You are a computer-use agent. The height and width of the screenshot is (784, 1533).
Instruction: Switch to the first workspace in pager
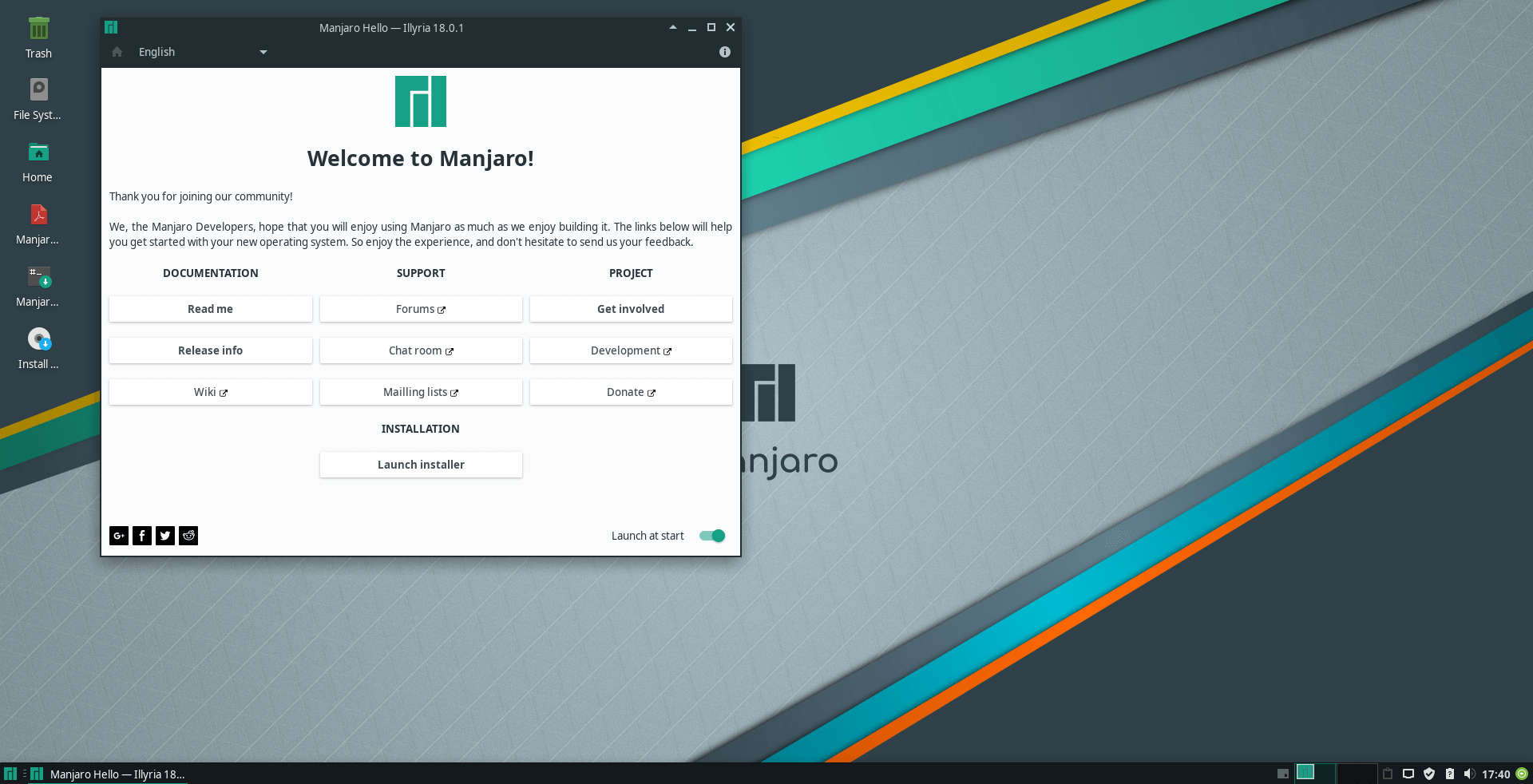1315,774
